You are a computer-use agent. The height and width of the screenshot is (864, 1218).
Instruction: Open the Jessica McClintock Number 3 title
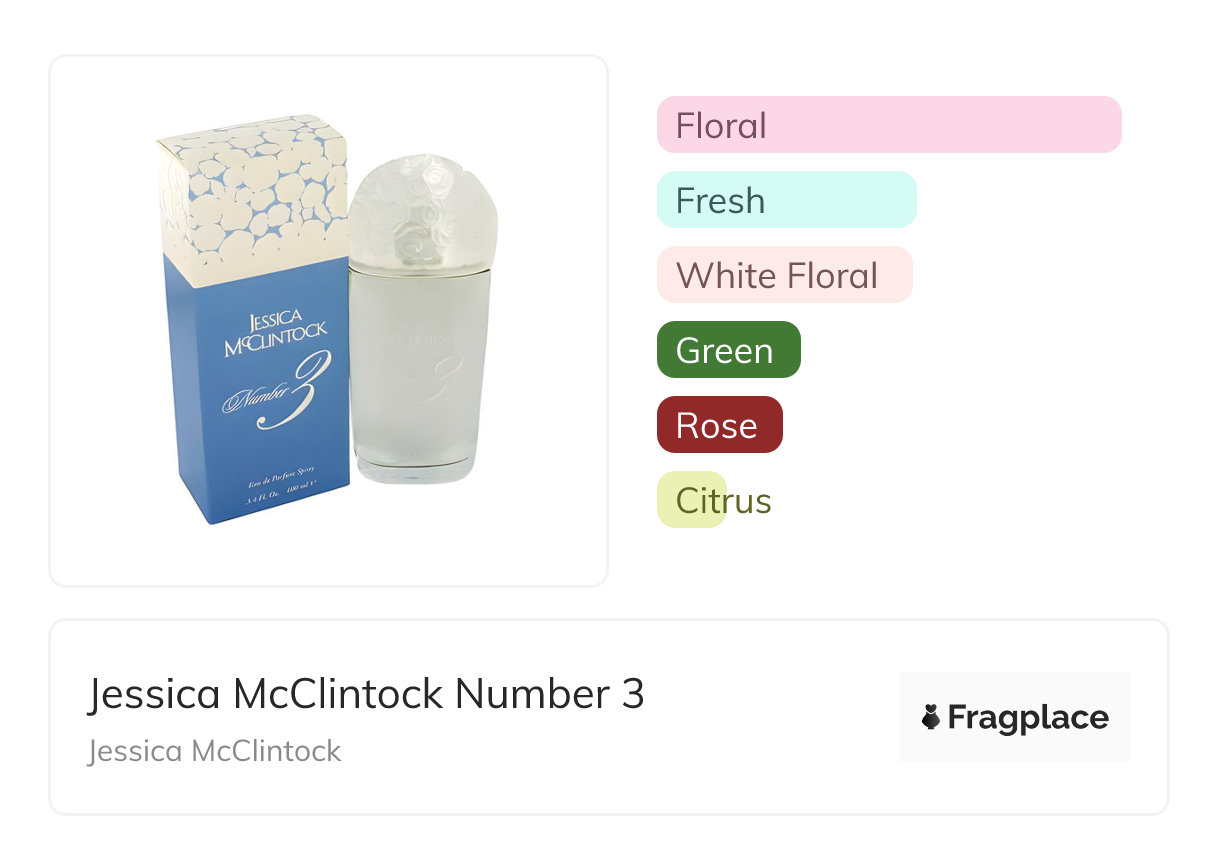click(x=366, y=694)
